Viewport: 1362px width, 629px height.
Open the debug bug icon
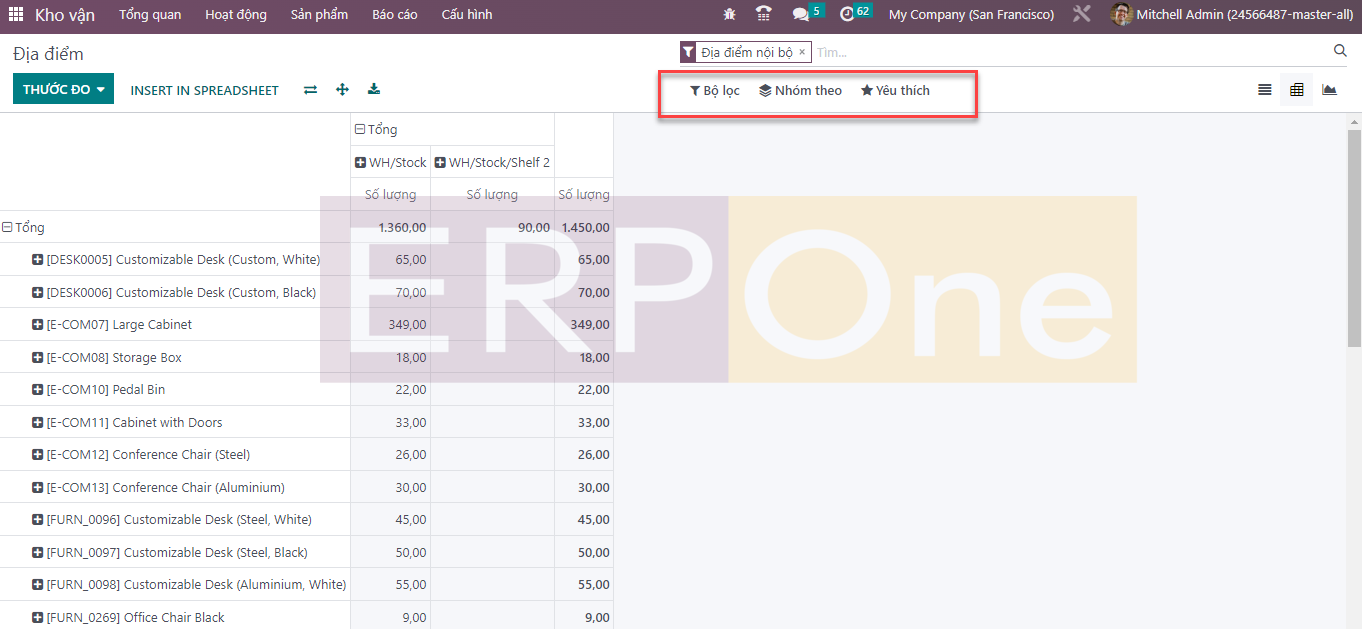pyautogui.click(x=729, y=15)
